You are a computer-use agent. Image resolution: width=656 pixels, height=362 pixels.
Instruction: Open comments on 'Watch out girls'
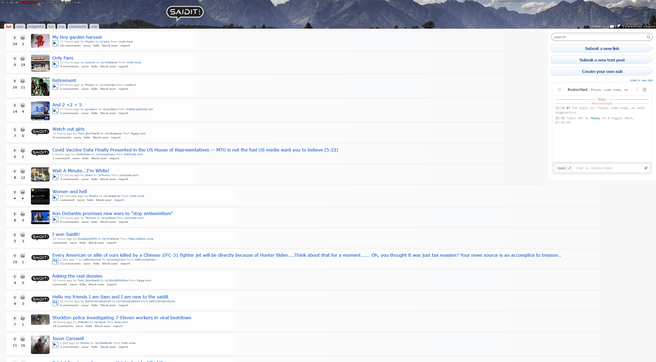[x=62, y=138]
